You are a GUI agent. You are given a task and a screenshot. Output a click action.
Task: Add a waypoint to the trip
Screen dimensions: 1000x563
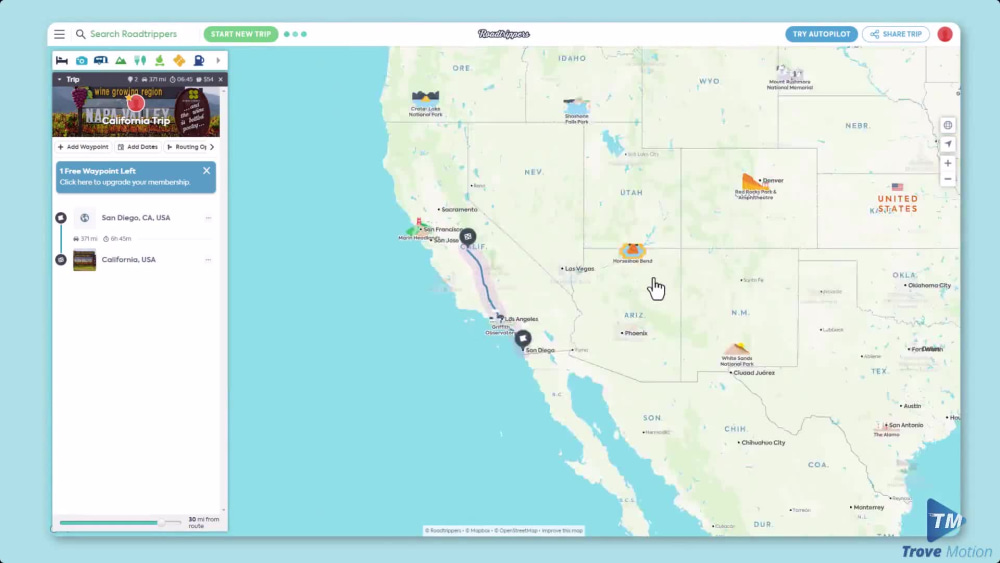pyautogui.click(x=83, y=147)
